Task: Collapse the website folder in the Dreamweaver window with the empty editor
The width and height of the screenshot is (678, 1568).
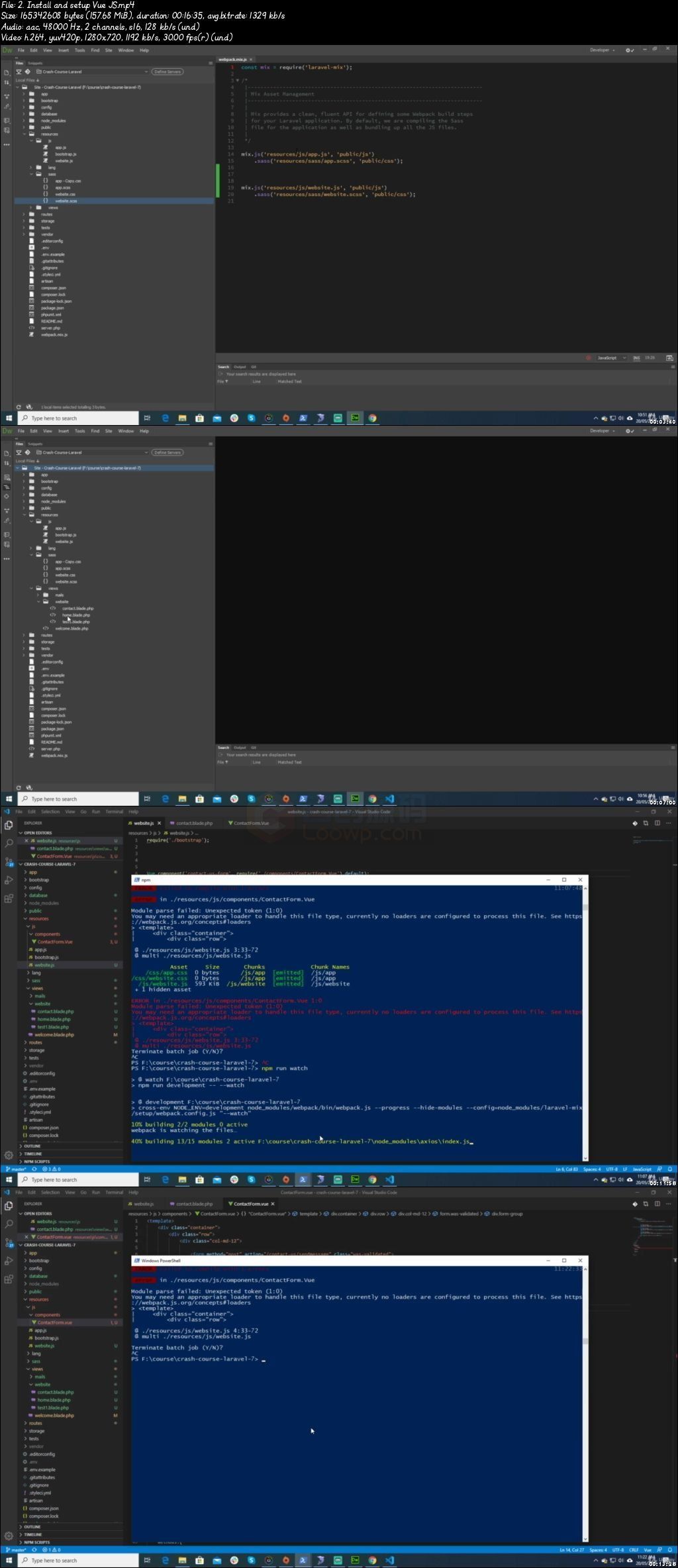Action: point(38,602)
